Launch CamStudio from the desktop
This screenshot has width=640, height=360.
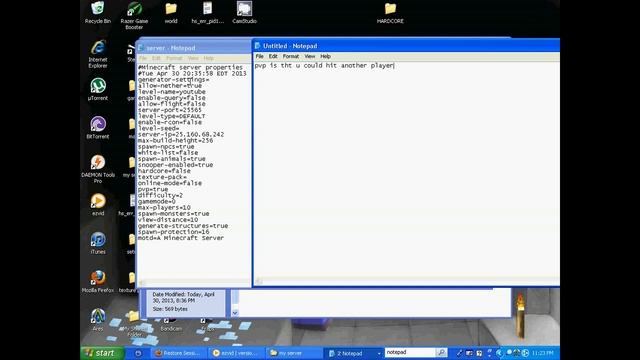[x=244, y=12]
